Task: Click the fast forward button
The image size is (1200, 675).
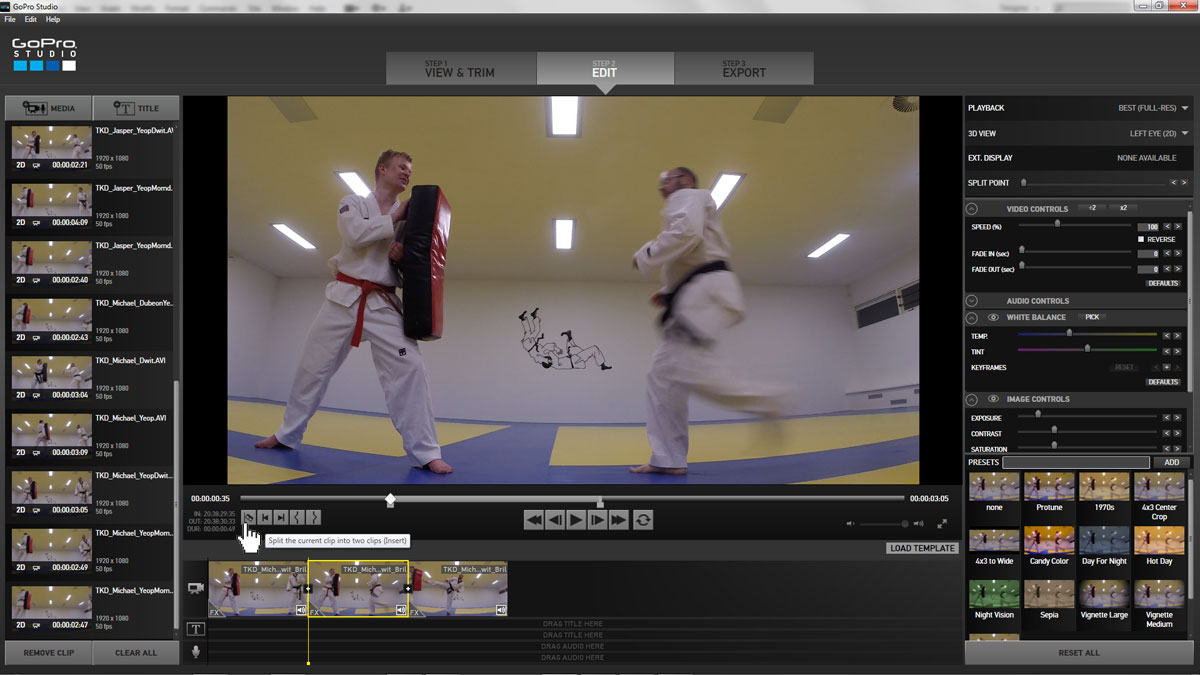Action: 619,519
